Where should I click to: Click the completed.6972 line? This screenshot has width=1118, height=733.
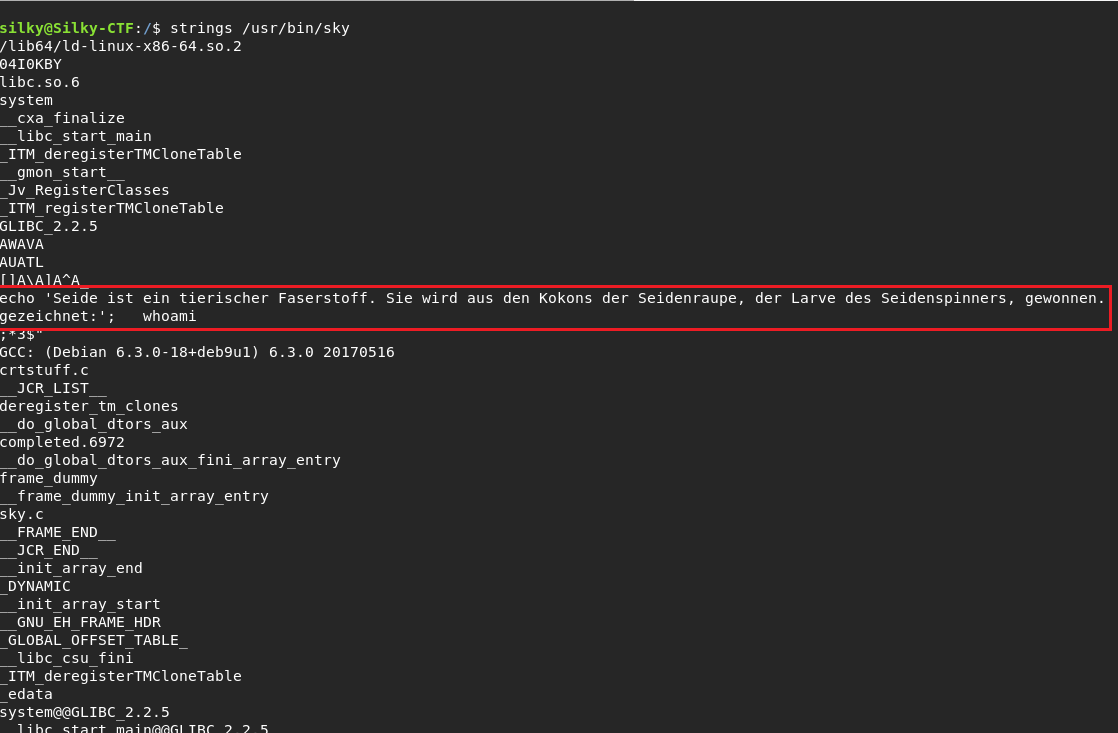pyautogui.click(x=62, y=442)
